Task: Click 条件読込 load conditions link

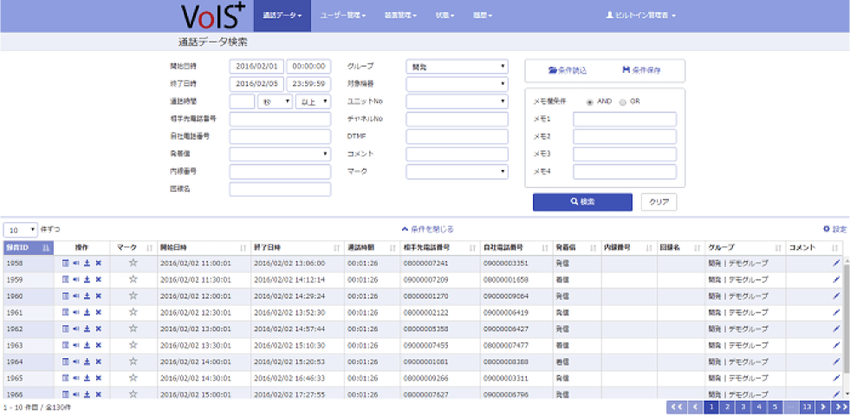Action: click(567, 70)
